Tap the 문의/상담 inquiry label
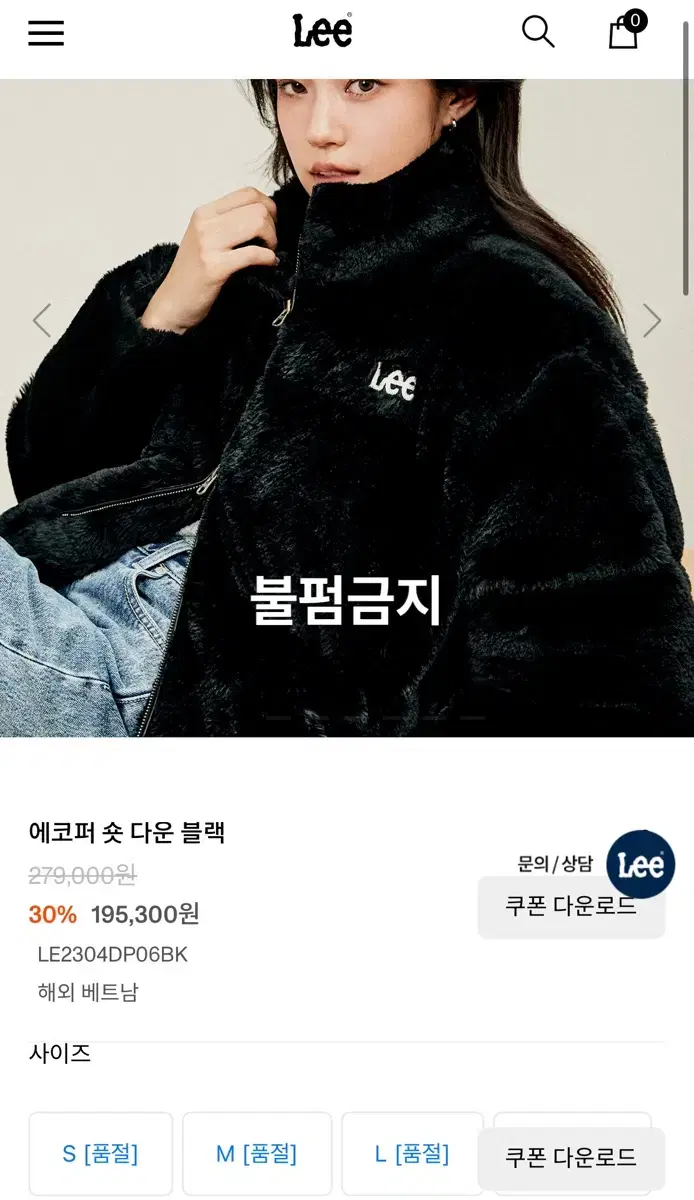Screen dimensions: 694x1200 [x=555, y=863]
